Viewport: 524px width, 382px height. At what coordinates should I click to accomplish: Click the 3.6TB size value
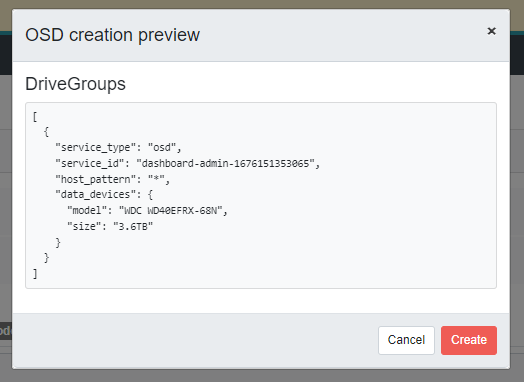(x=133, y=227)
